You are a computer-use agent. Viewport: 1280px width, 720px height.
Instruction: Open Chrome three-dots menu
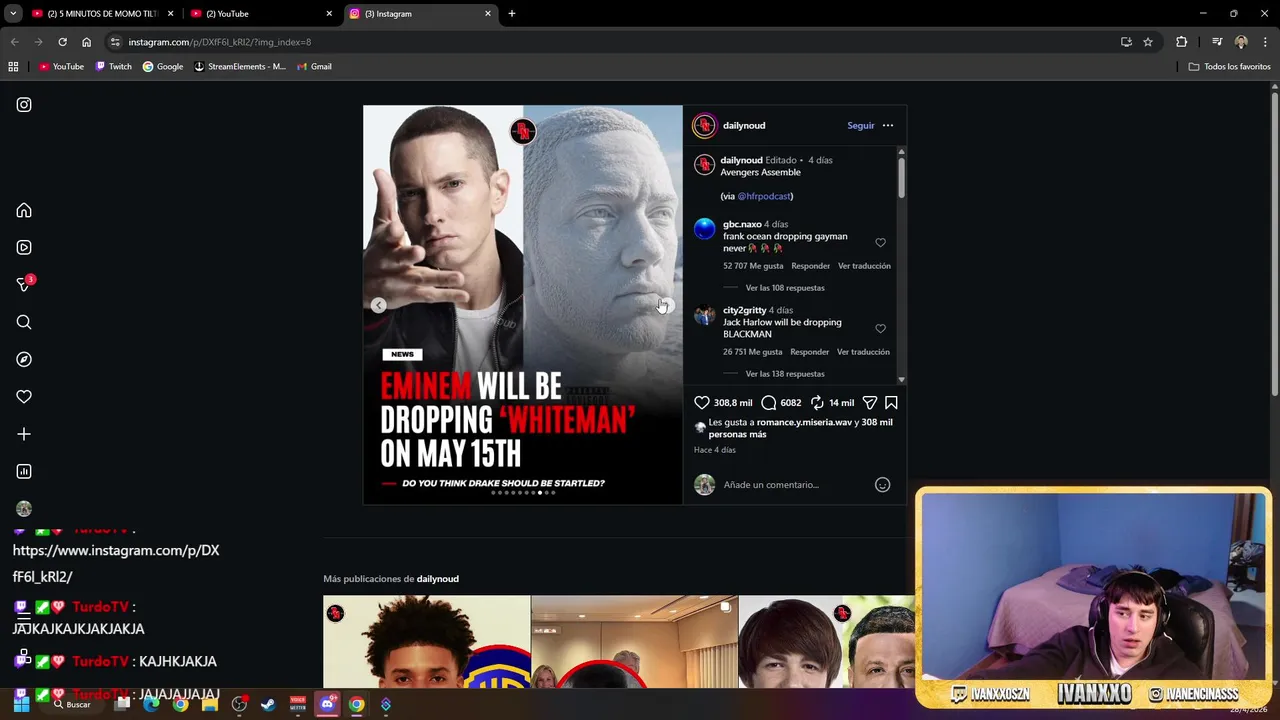[x=1266, y=42]
